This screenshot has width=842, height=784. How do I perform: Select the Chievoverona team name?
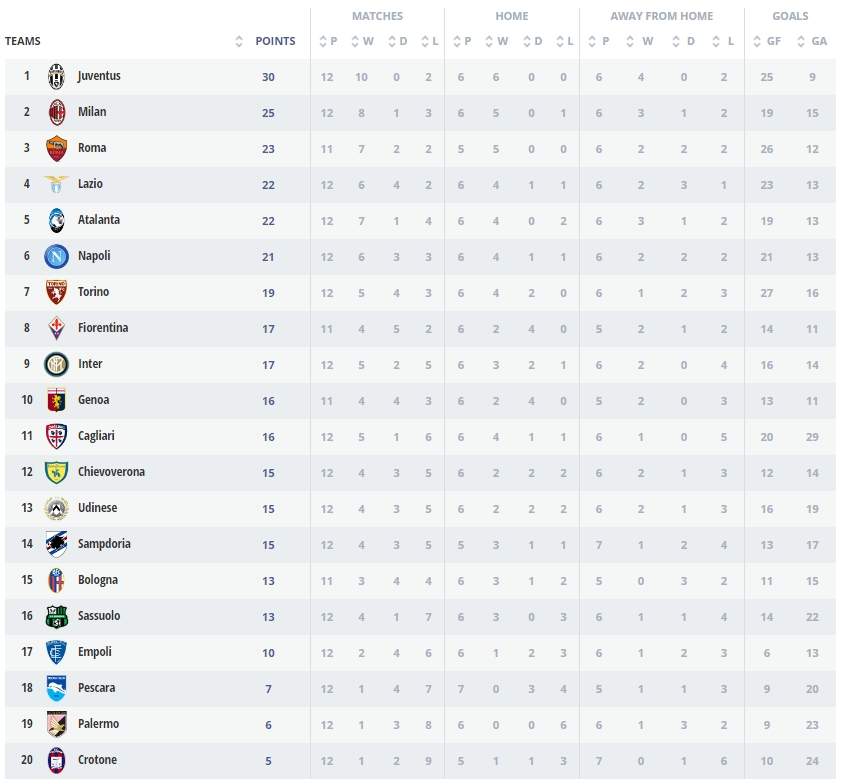[x=111, y=472]
